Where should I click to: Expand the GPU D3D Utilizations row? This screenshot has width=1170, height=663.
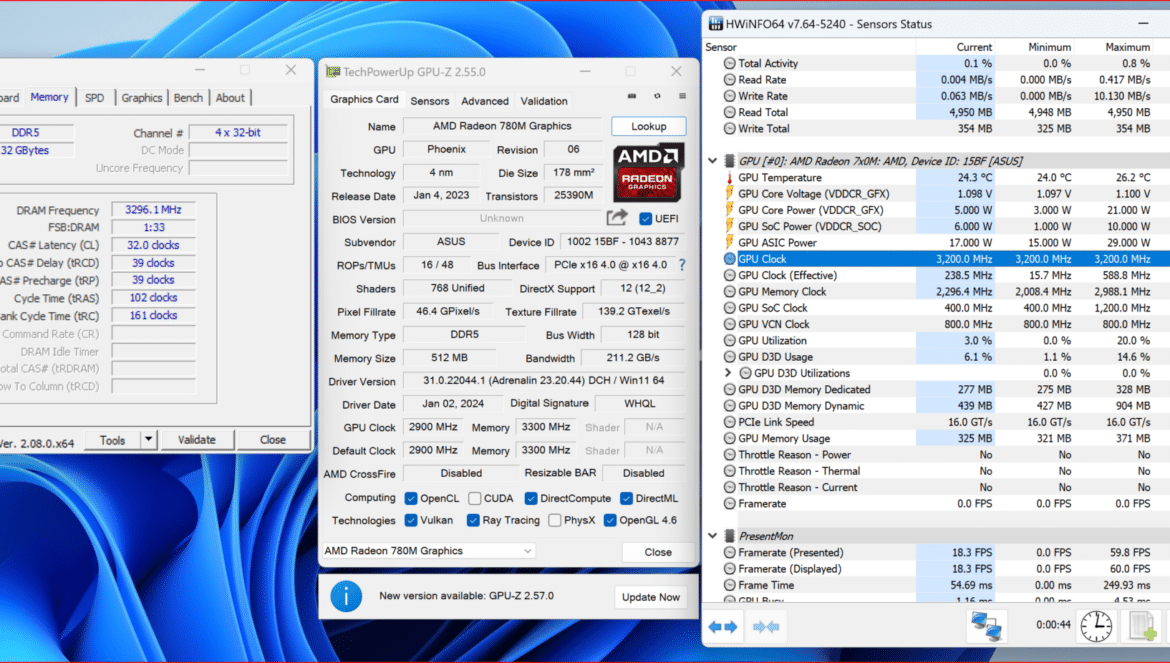tap(728, 373)
